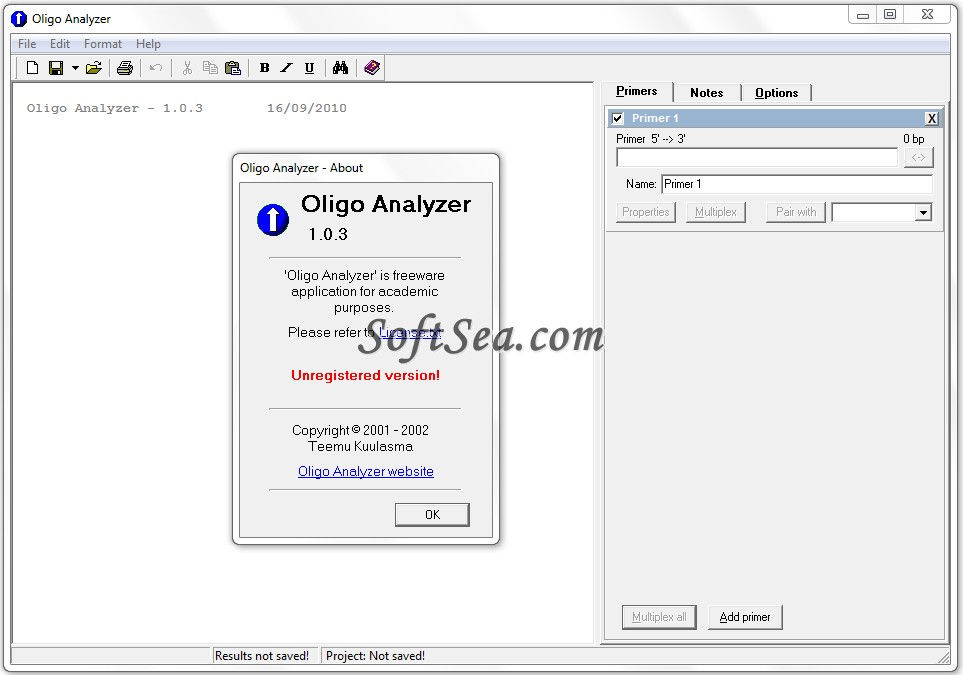Undo the last action in toolbar

point(156,68)
